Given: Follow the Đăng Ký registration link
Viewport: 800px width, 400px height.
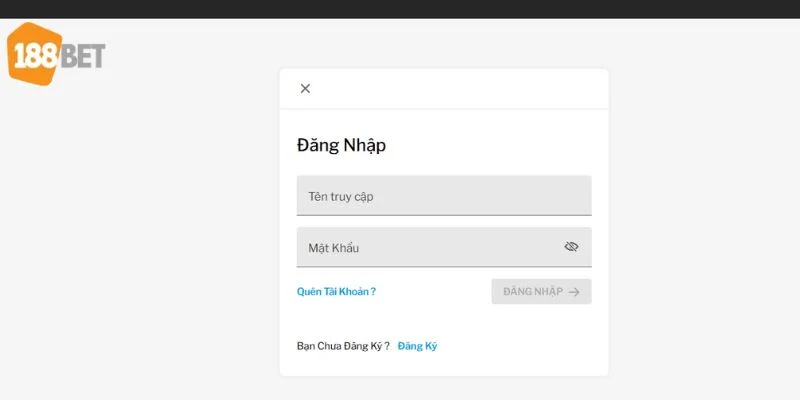Looking at the screenshot, I should (x=417, y=346).
